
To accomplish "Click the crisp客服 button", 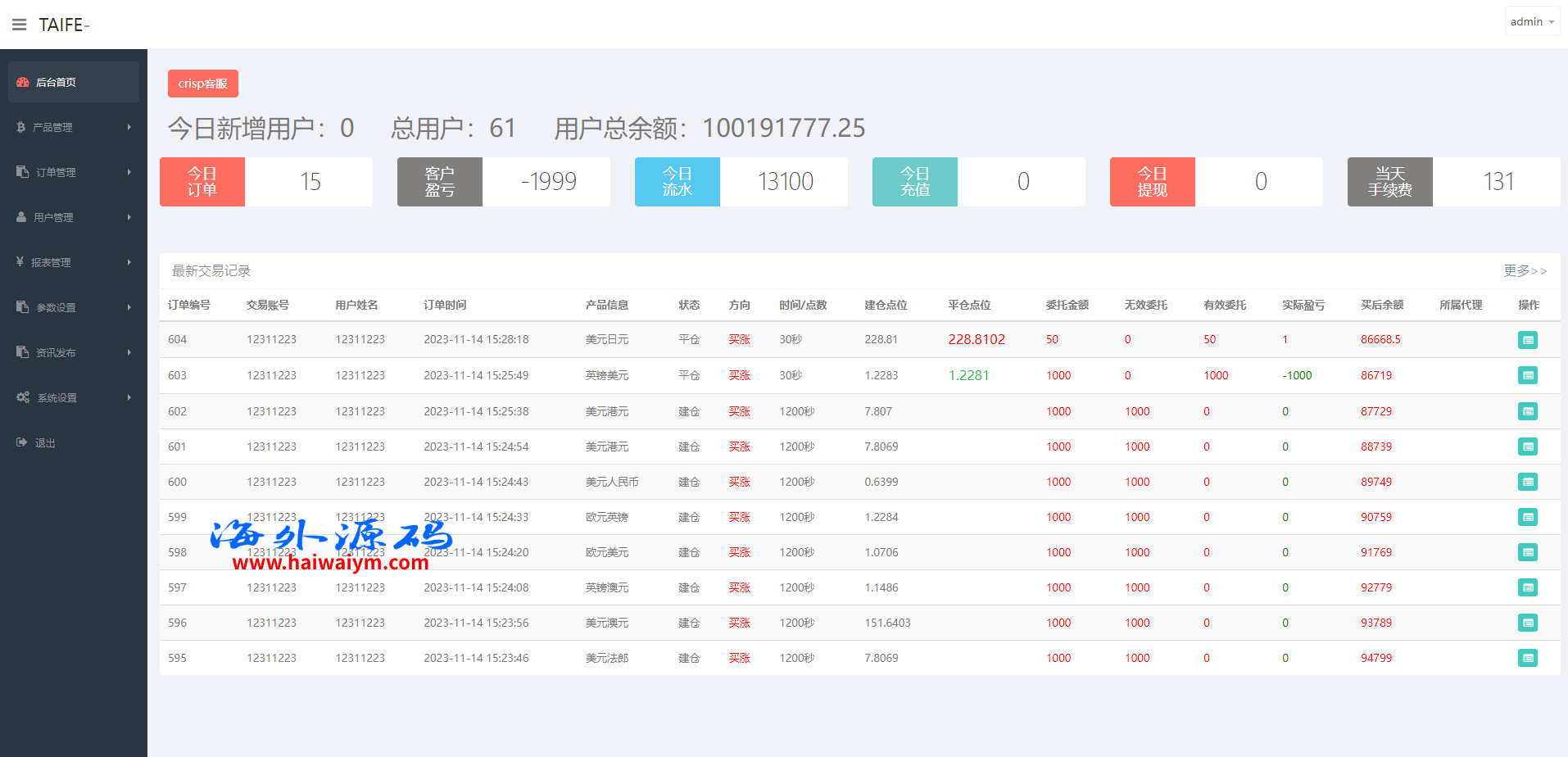I will point(203,84).
